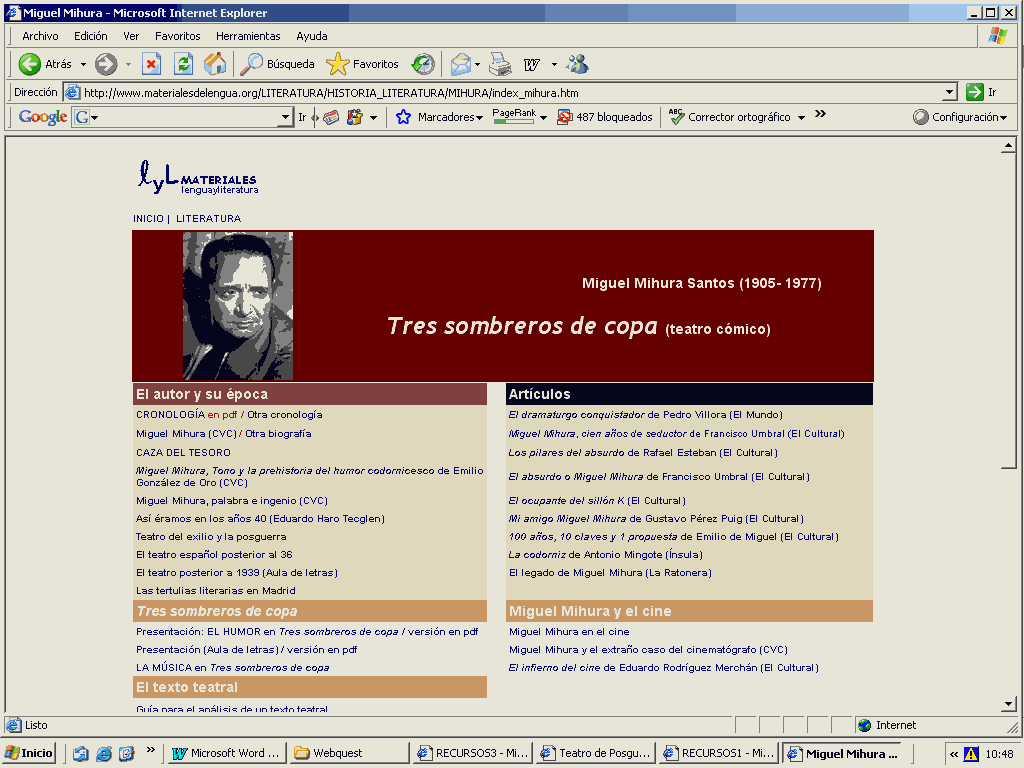Click the Miguel Mihura portrait image

point(238,306)
